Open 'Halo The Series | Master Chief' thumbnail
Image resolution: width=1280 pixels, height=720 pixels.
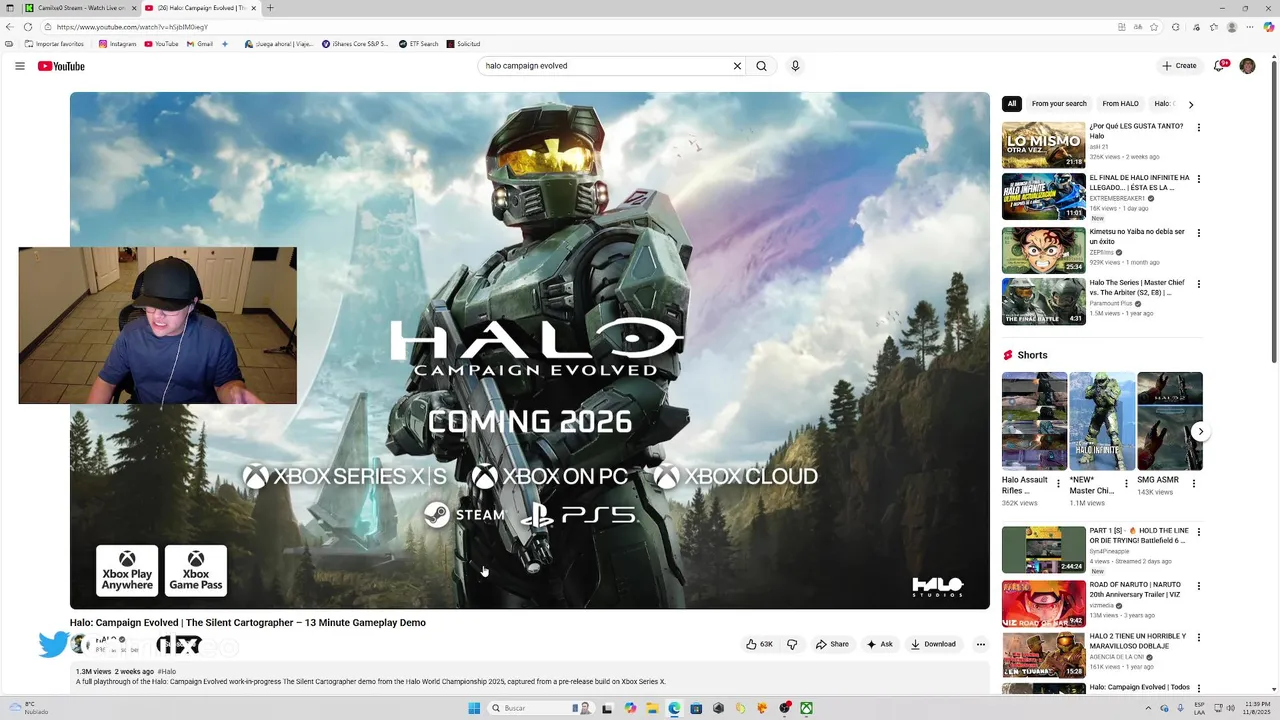point(1043,301)
